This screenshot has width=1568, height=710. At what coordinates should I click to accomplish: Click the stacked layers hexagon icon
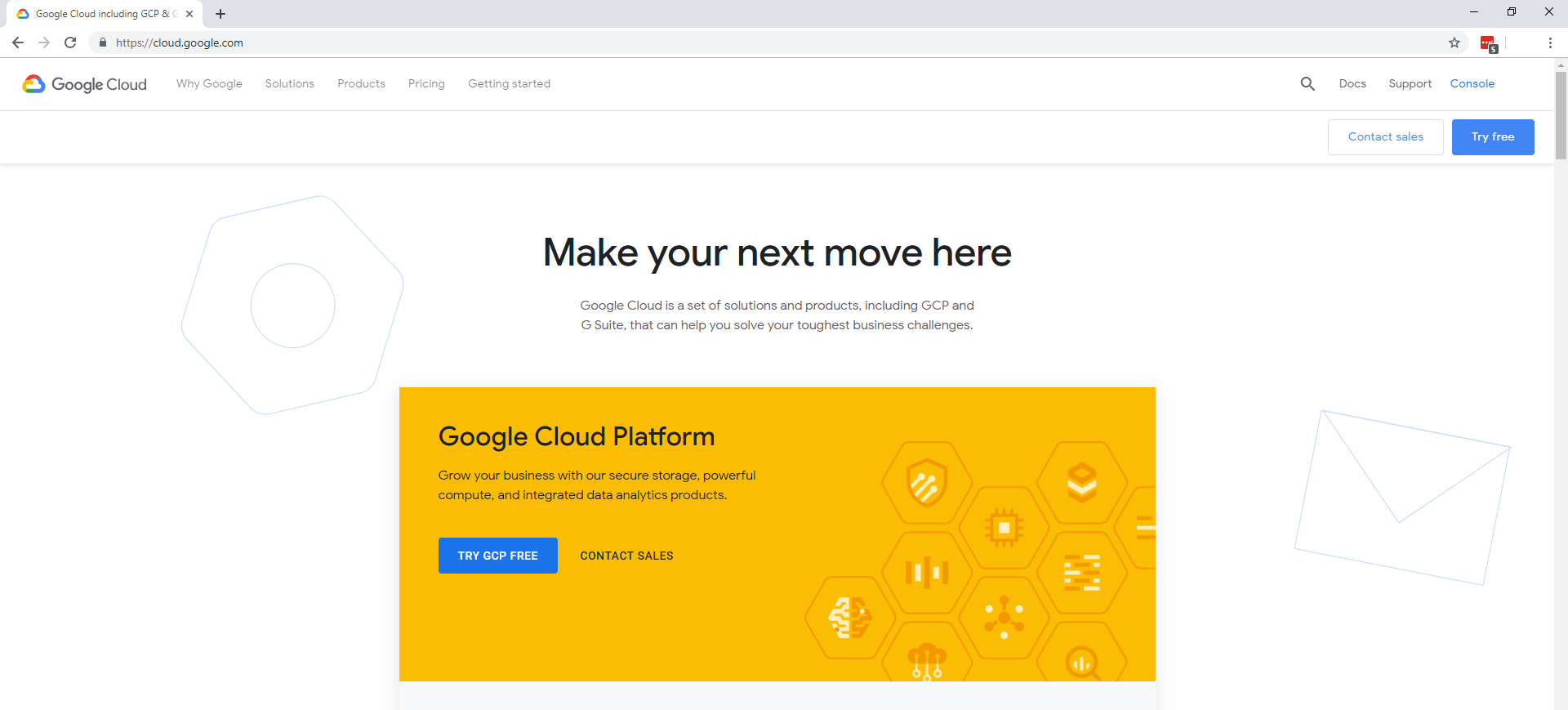[x=1082, y=483]
